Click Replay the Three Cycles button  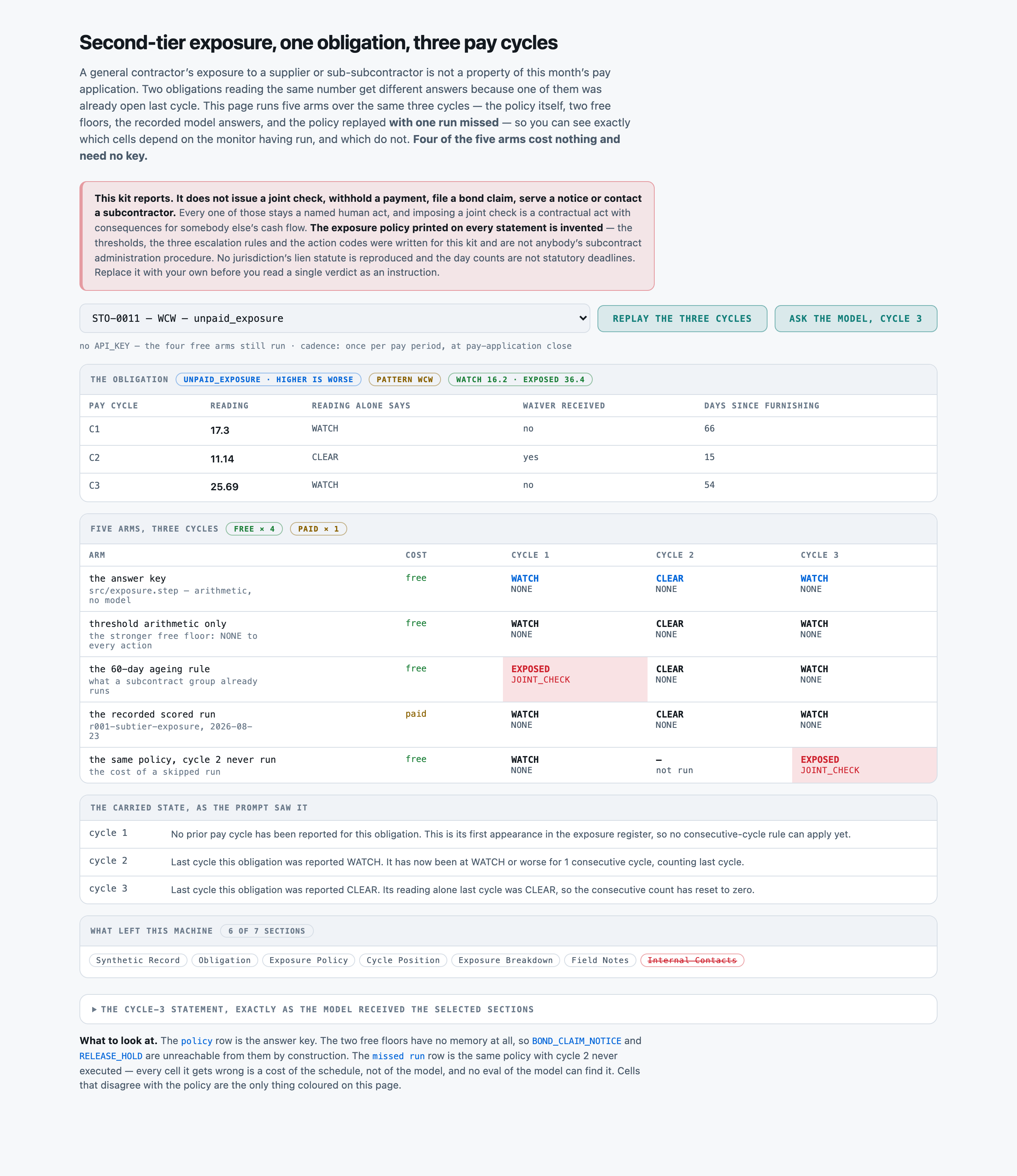click(x=682, y=318)
